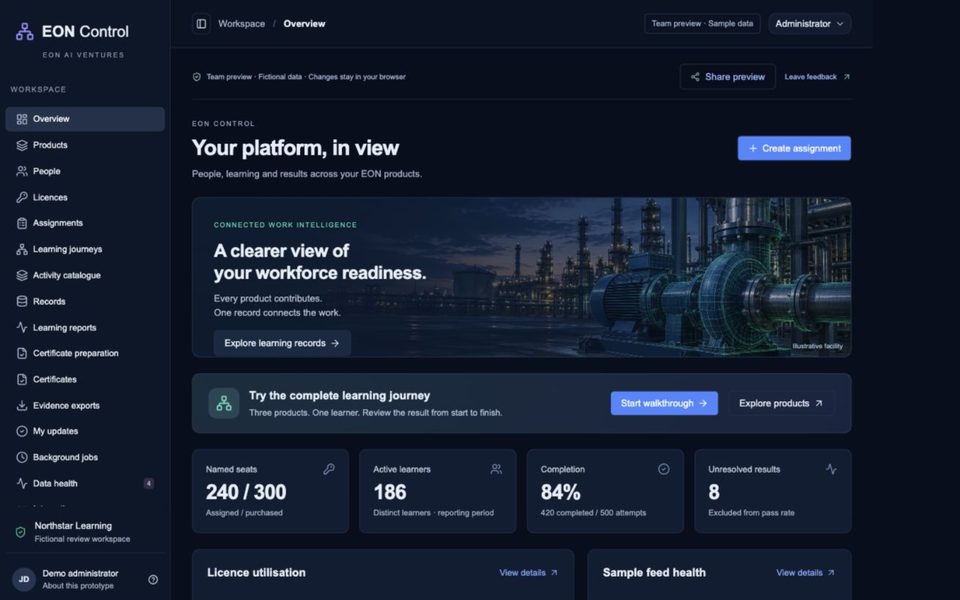Open the Overview page in sidebar

click(85, 119)
